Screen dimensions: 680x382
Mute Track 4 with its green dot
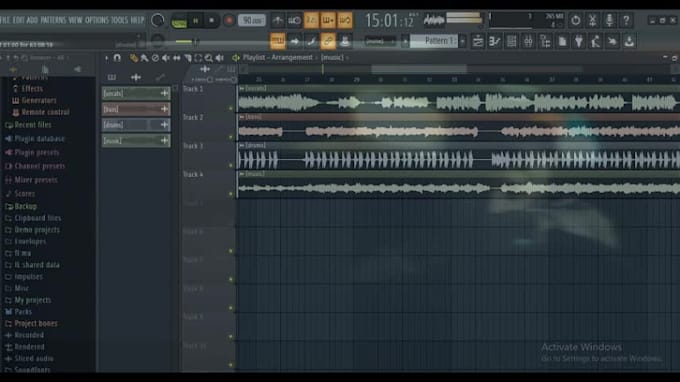point(231,194)
